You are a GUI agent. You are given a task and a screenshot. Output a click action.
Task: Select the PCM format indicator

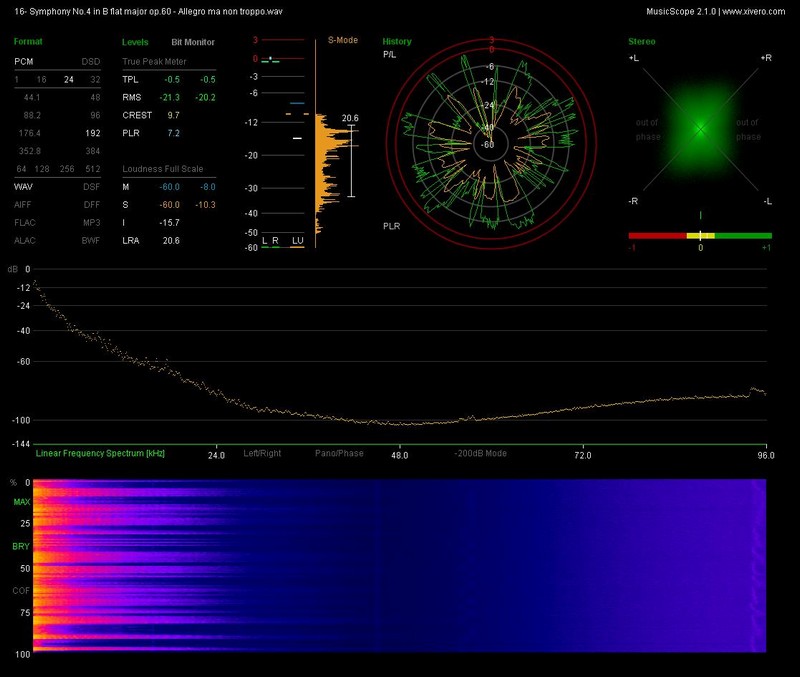tap(24, 62)
